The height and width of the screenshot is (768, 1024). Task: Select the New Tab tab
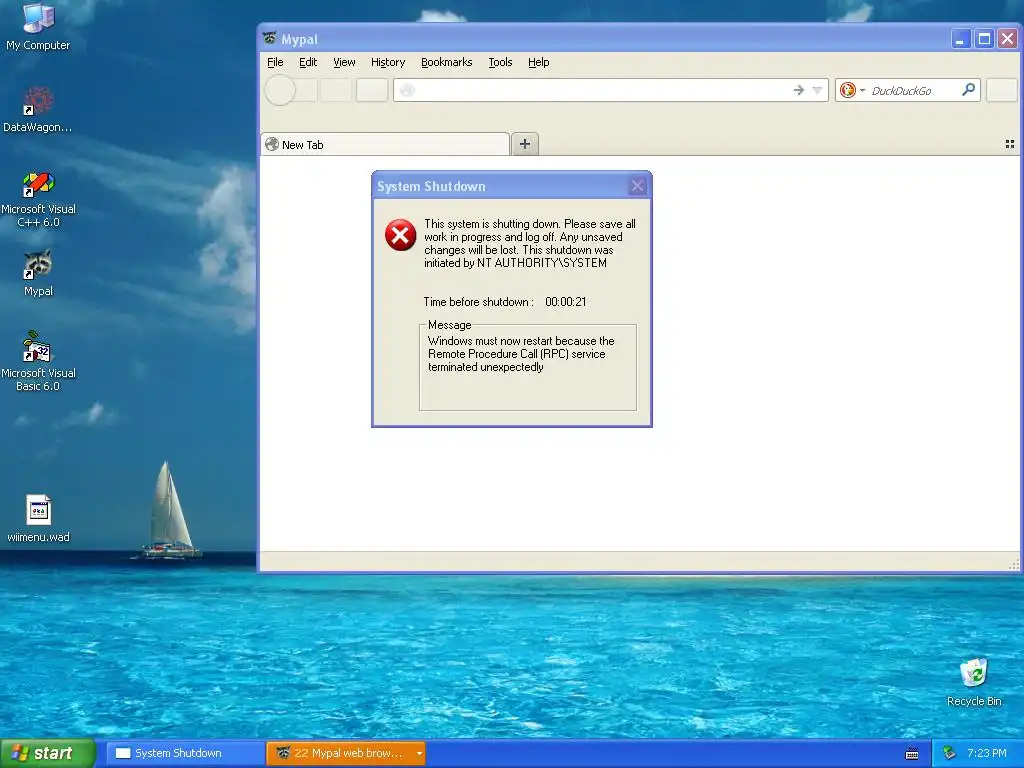click(385, 144)
